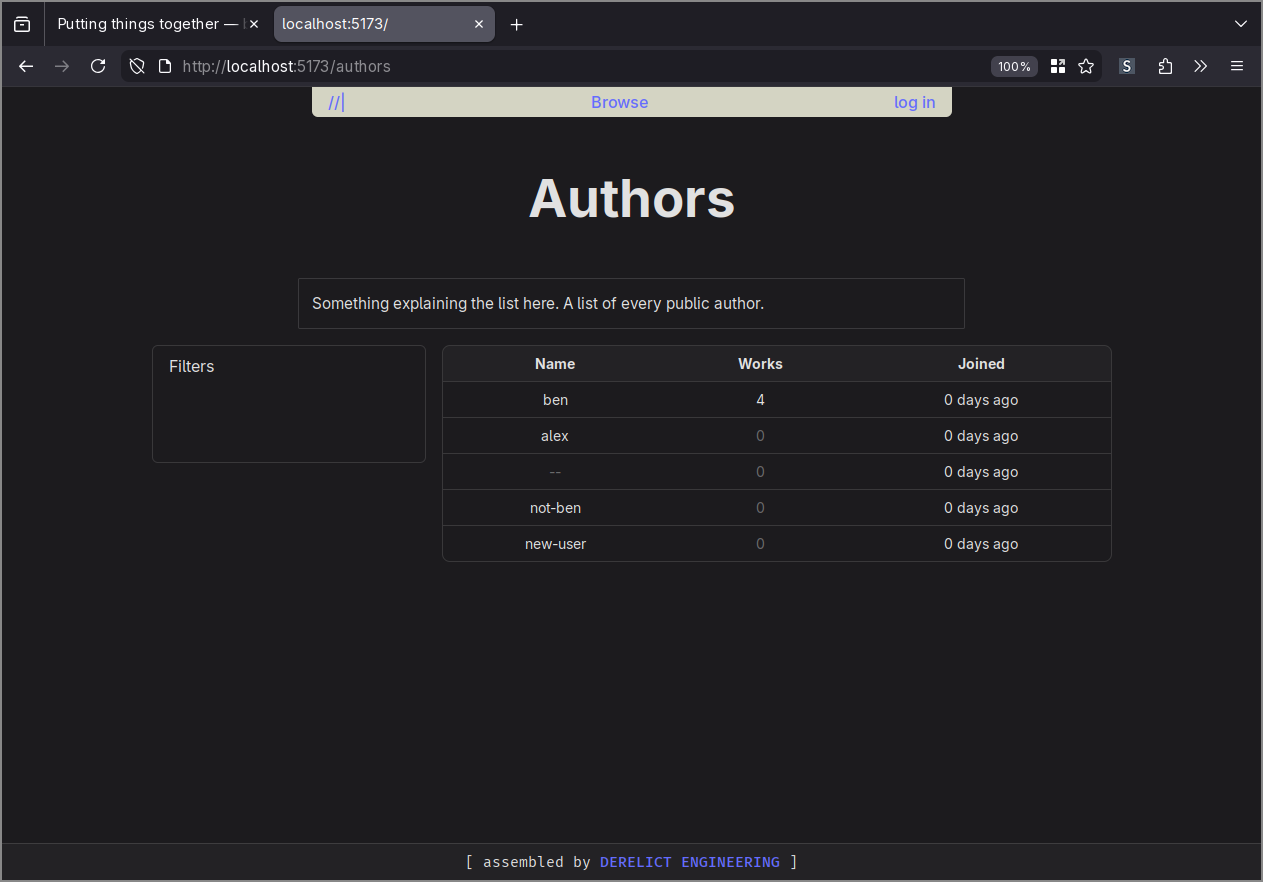Visit the DERELICT ENGINEERING footer link
Screen dimensions: 1263x882
click(689, 862)
